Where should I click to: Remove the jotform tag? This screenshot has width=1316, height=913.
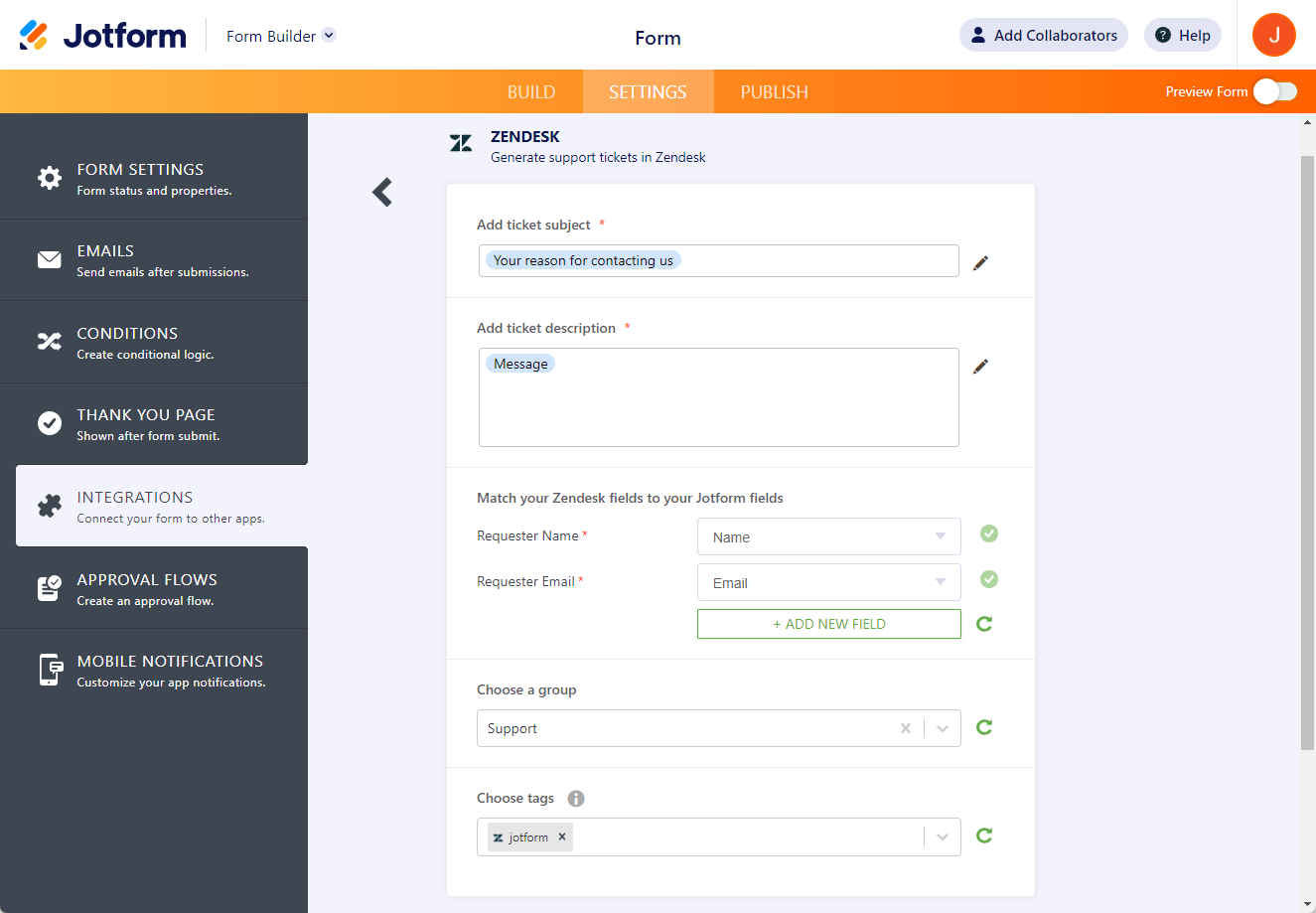tap(562, 837)
